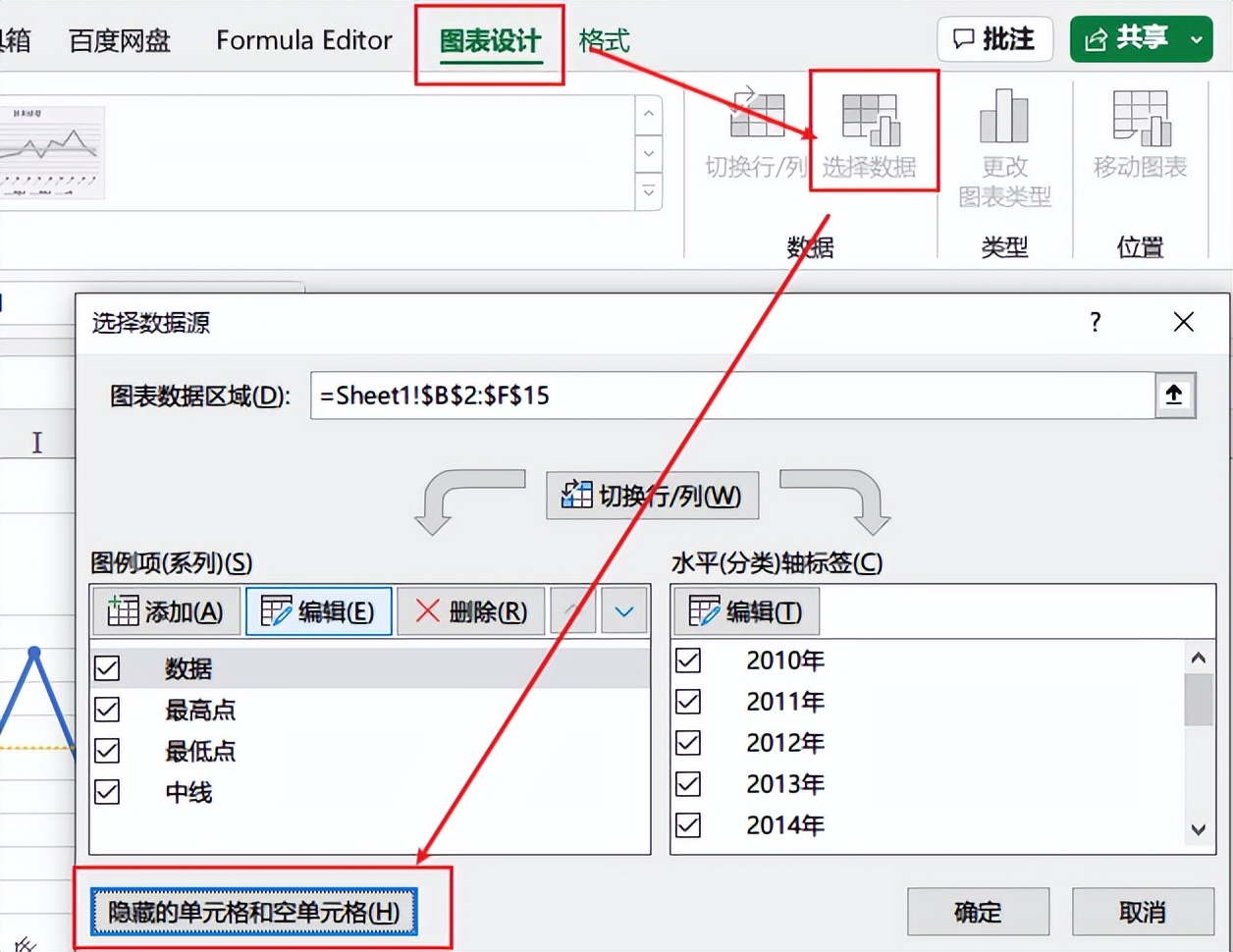This screenshot has height=952, width=1233.
Task: Toggle the 2011年 category checkbox
Action: [x=688, y=702]
